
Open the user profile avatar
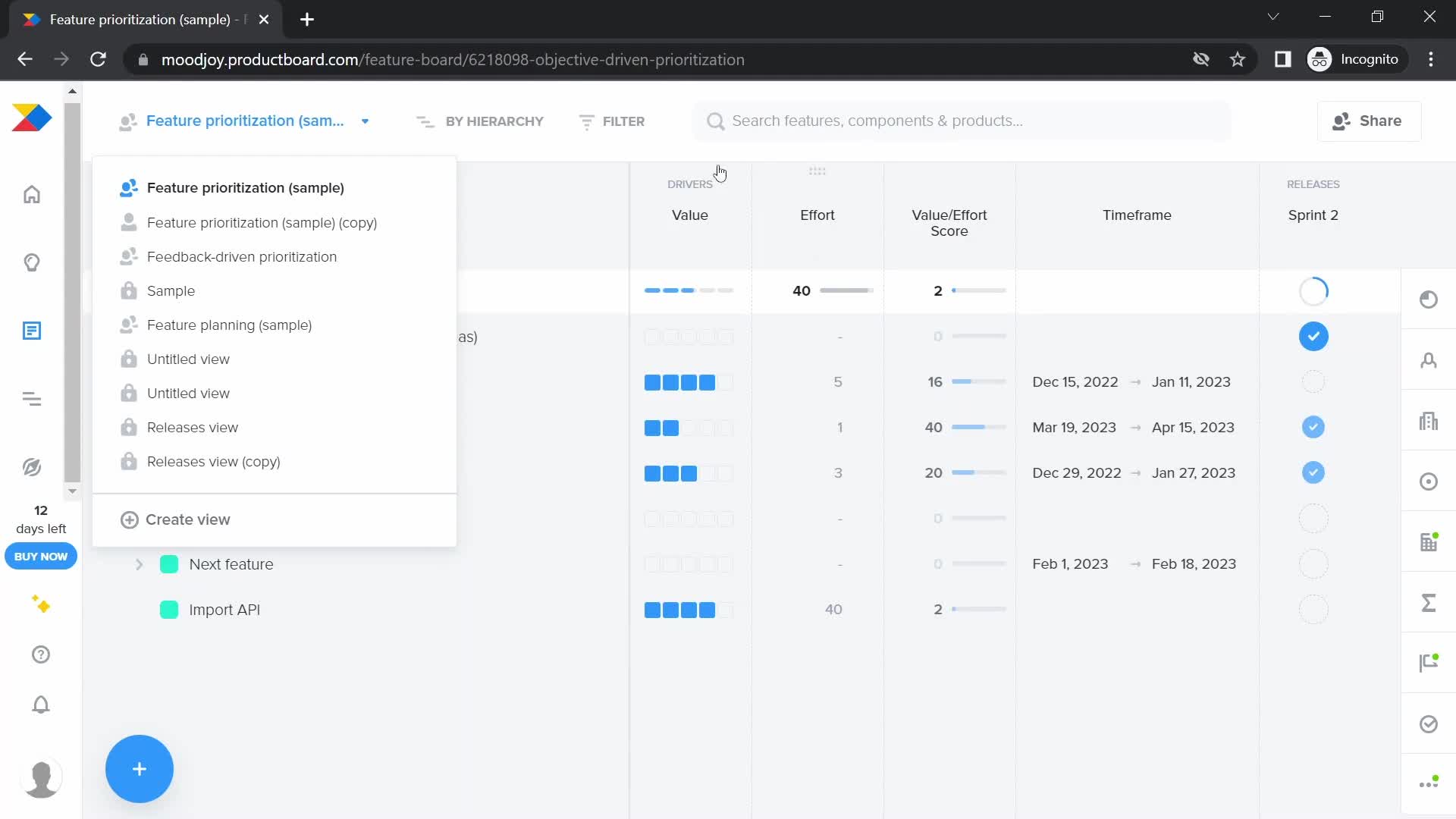(41, 778)
